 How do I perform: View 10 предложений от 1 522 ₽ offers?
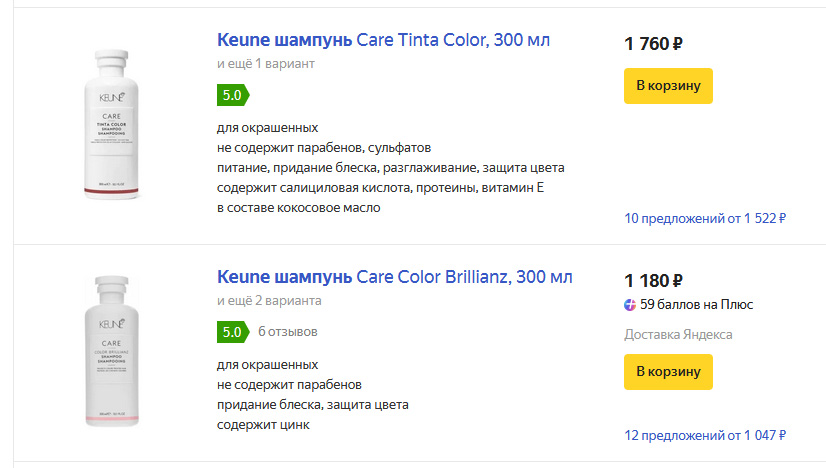(705, 218)
